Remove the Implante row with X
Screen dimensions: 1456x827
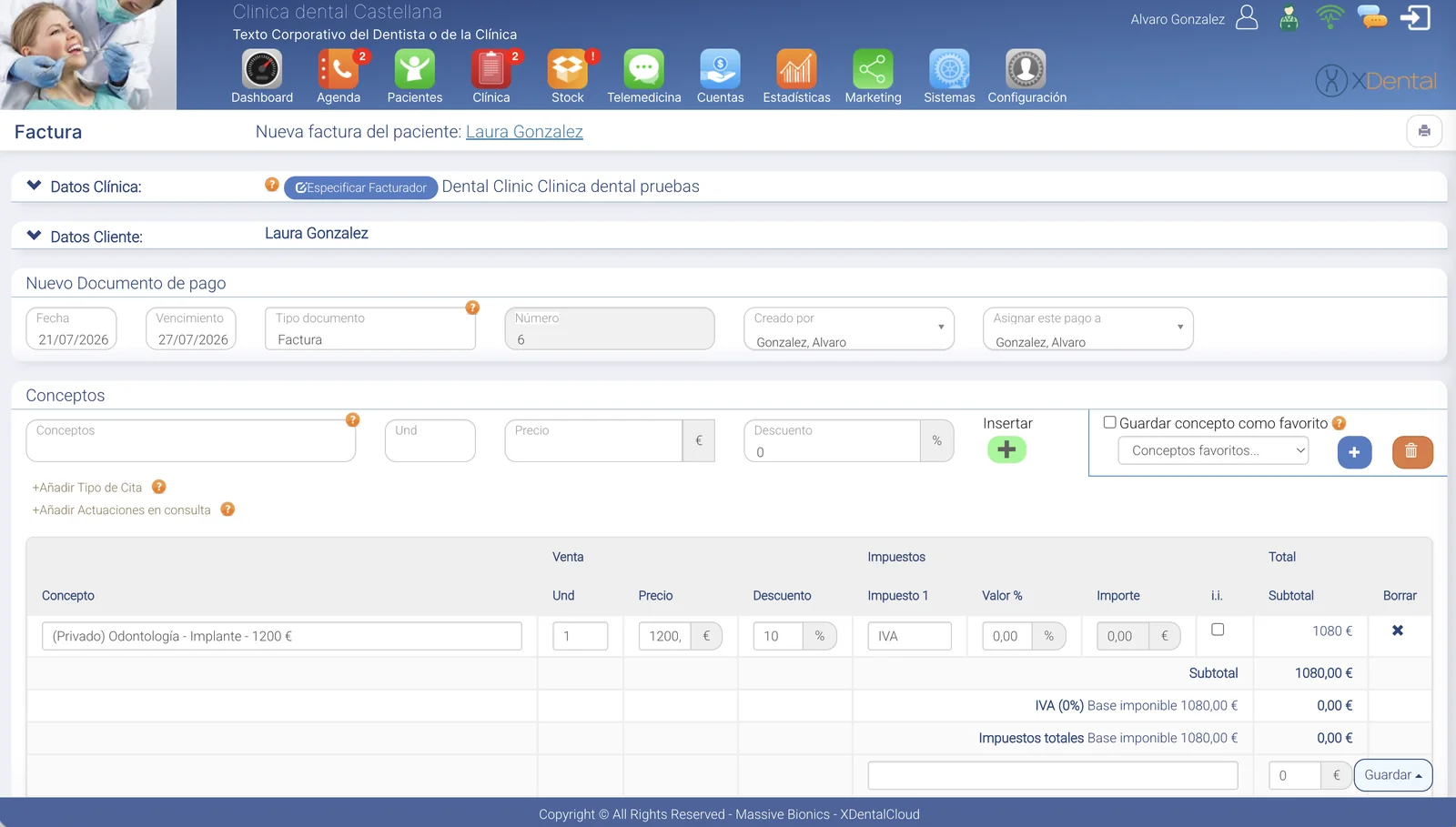click(x=1398, y=630)
